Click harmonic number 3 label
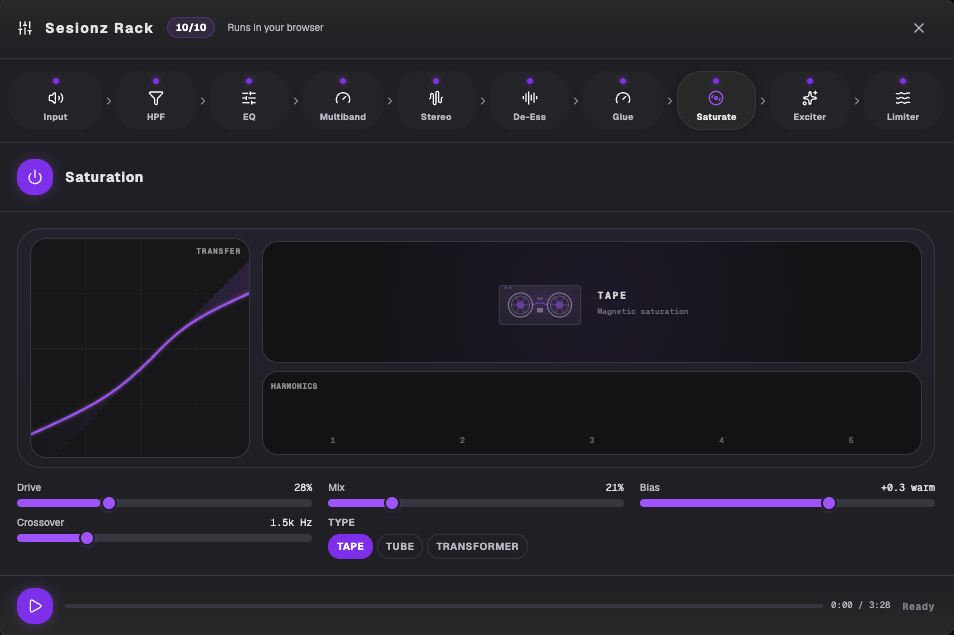 tap(591, 440)
